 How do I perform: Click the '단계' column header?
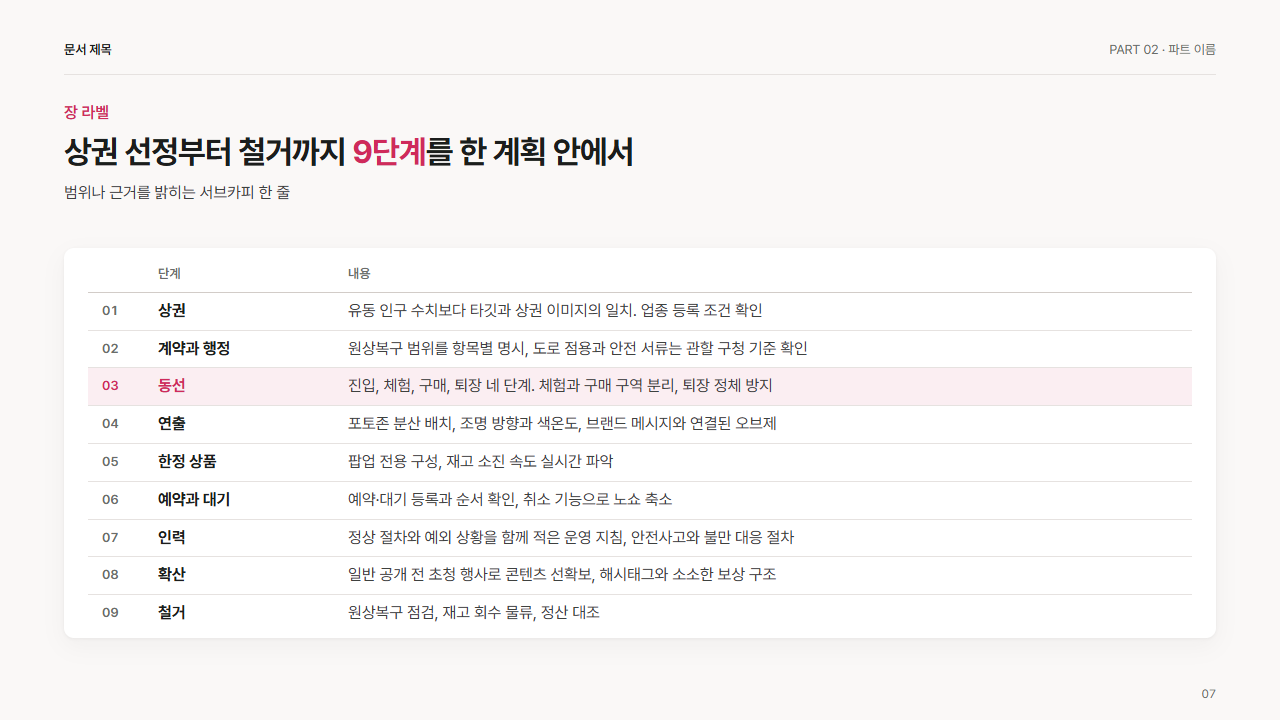click(x=169, y=274)
